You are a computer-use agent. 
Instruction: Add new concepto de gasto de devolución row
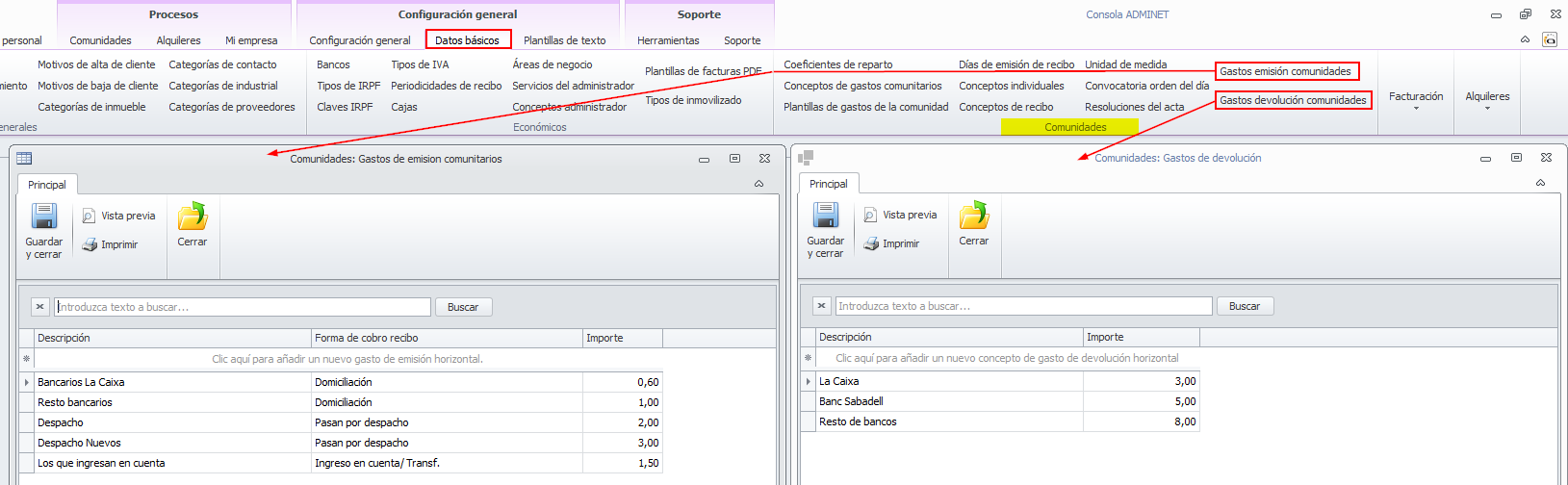point(1007,358)
